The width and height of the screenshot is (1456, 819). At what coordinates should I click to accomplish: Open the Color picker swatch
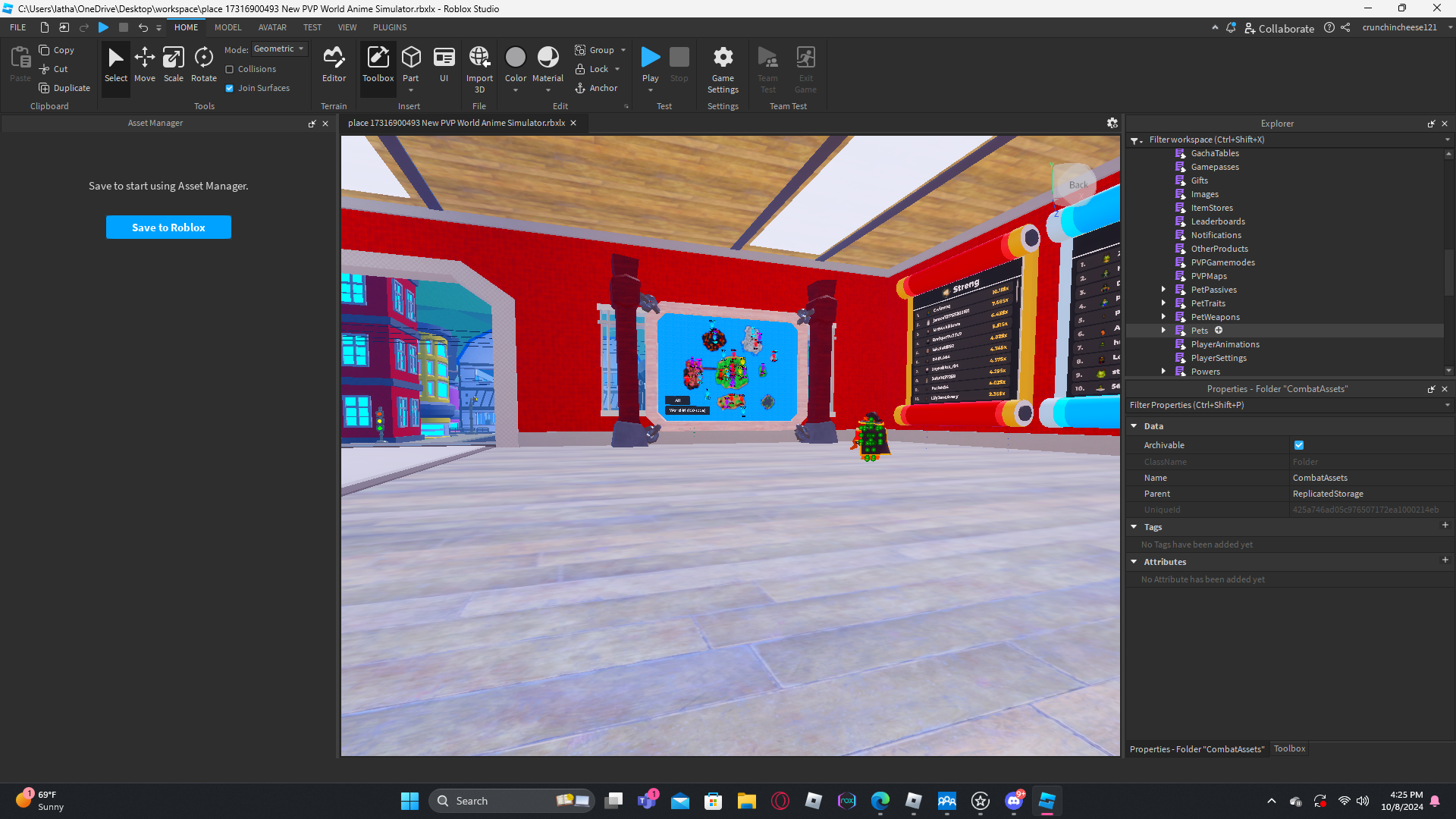[515, 58]
